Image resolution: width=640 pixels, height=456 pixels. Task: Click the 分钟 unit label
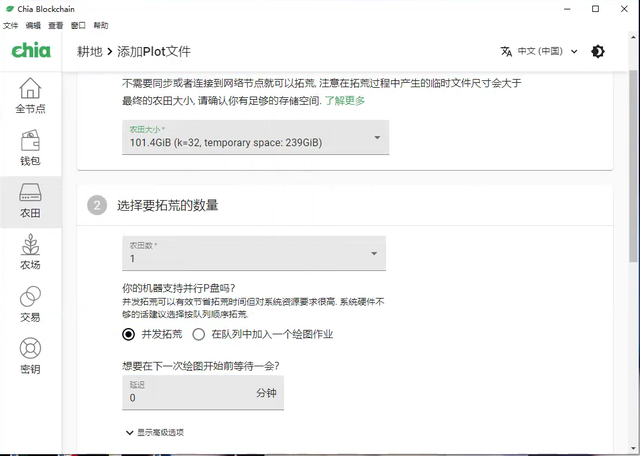[266, 393]
